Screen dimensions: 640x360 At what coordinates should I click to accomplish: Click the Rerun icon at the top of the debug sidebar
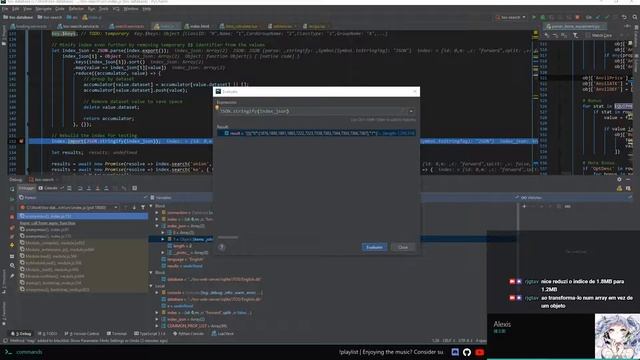(12, 189)
